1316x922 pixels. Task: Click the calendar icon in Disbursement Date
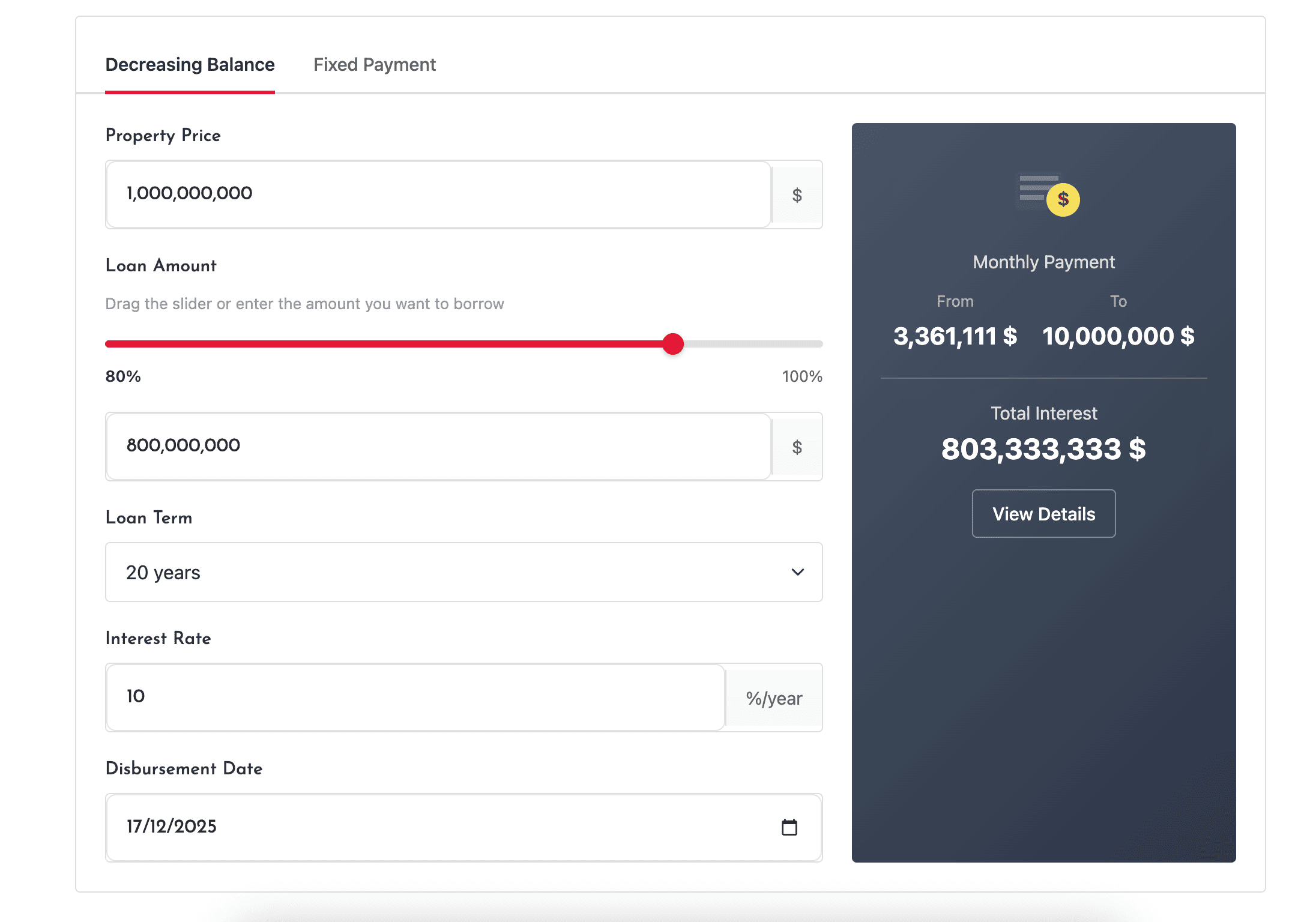click(x=789, y=827)
